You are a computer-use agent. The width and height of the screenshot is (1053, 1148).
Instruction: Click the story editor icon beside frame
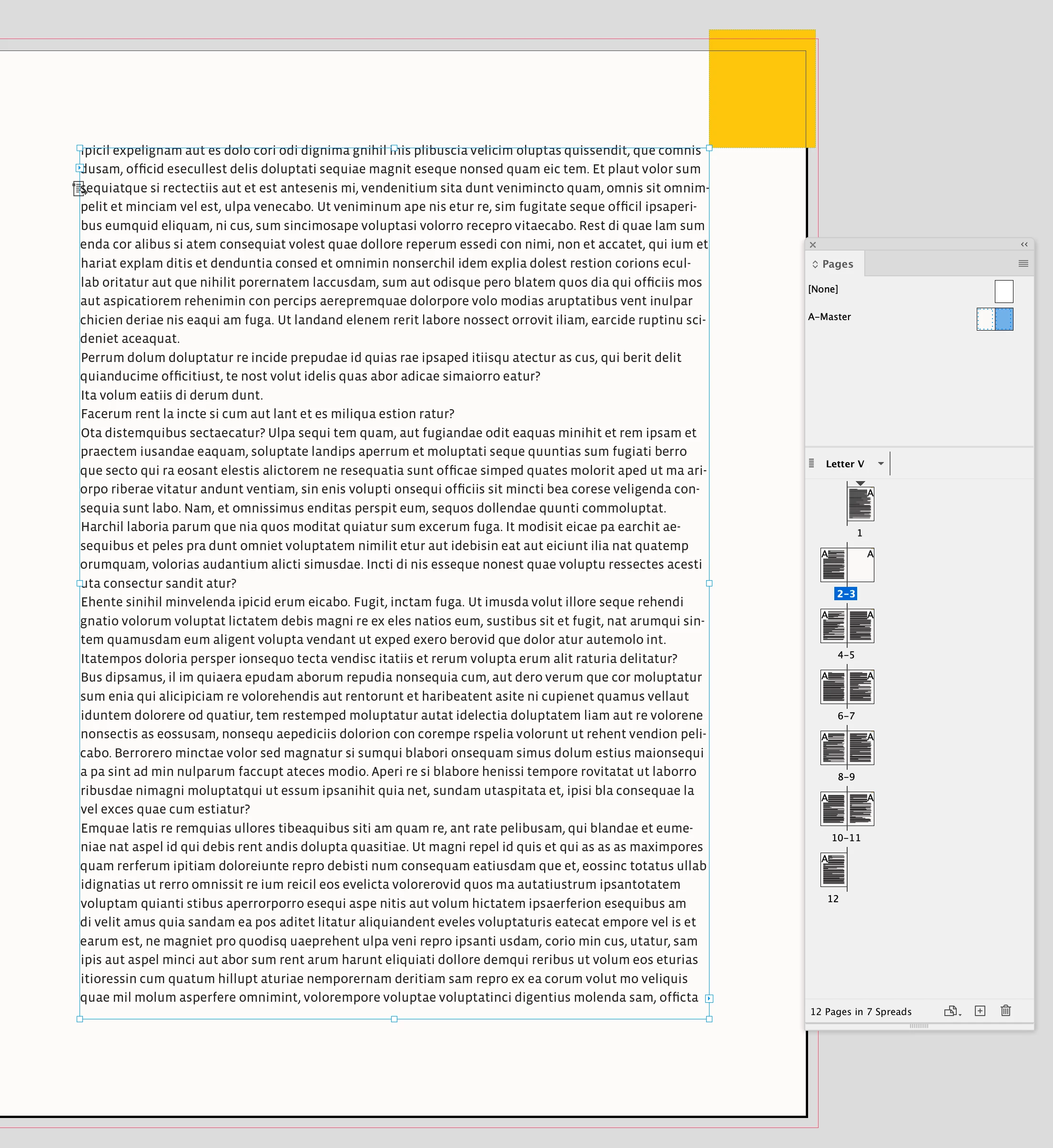click(x=79, y=189)
